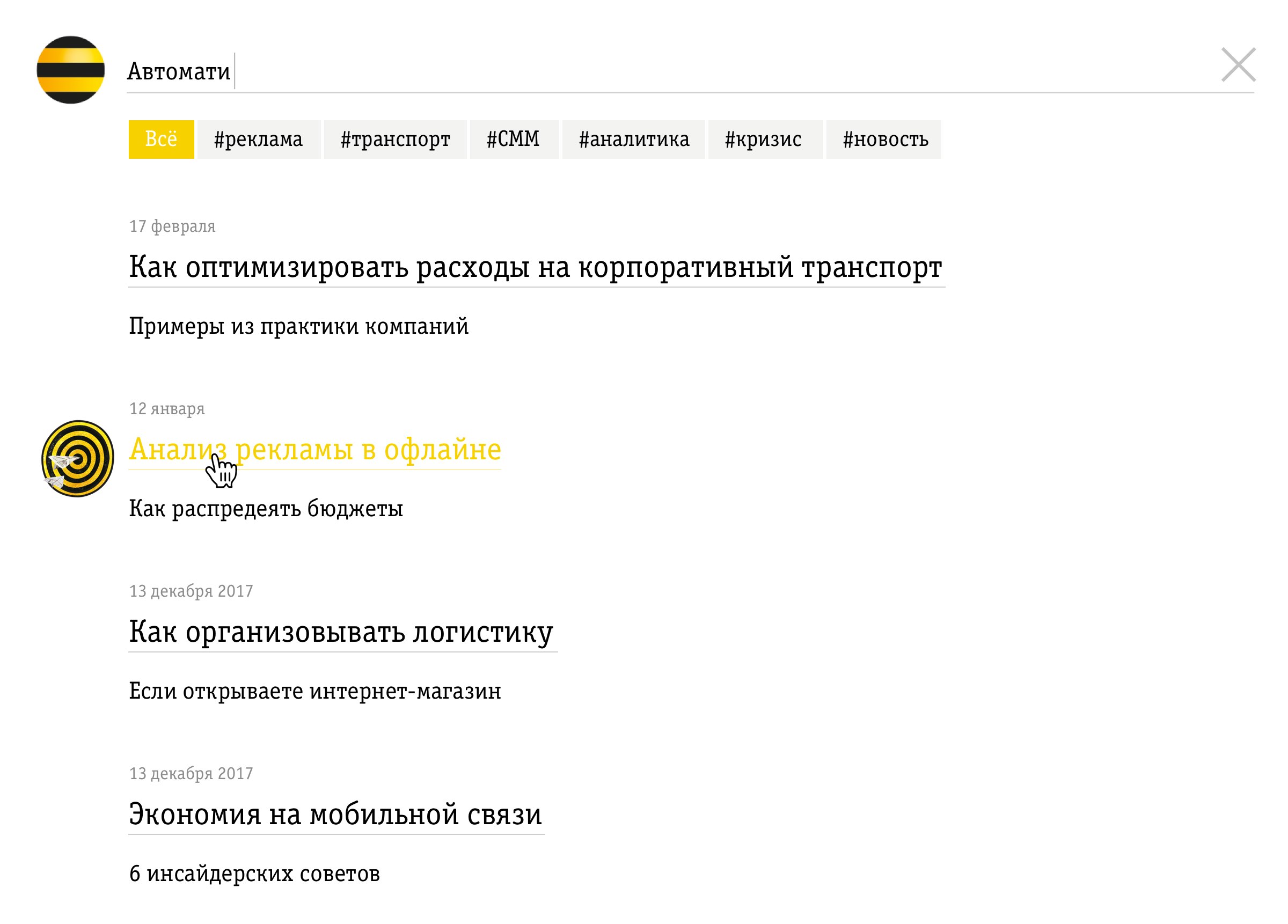The image size is (1288, 924).
Task: Filter by #реклама tag
Action: [x=258, y=139]
